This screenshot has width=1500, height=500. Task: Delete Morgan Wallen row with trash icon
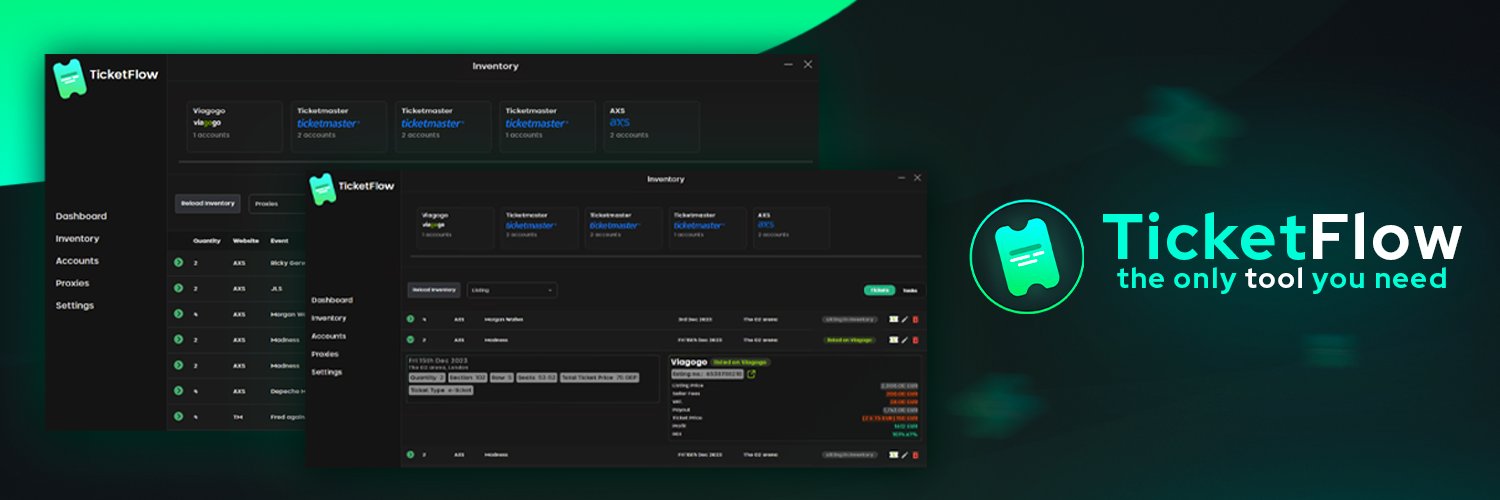click(x=915, y=319)
